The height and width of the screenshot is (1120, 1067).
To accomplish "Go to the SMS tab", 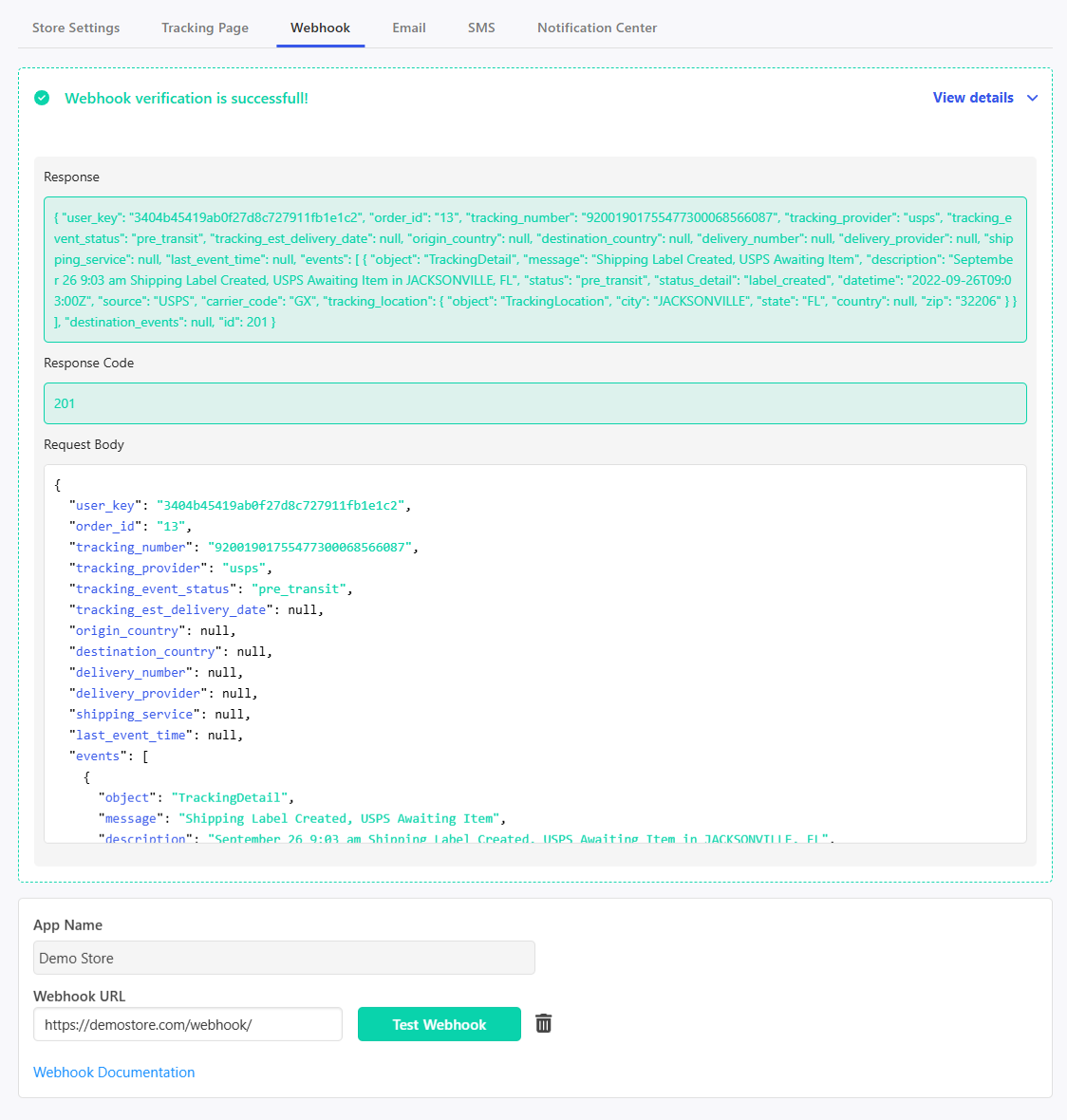I will point(481,28).
